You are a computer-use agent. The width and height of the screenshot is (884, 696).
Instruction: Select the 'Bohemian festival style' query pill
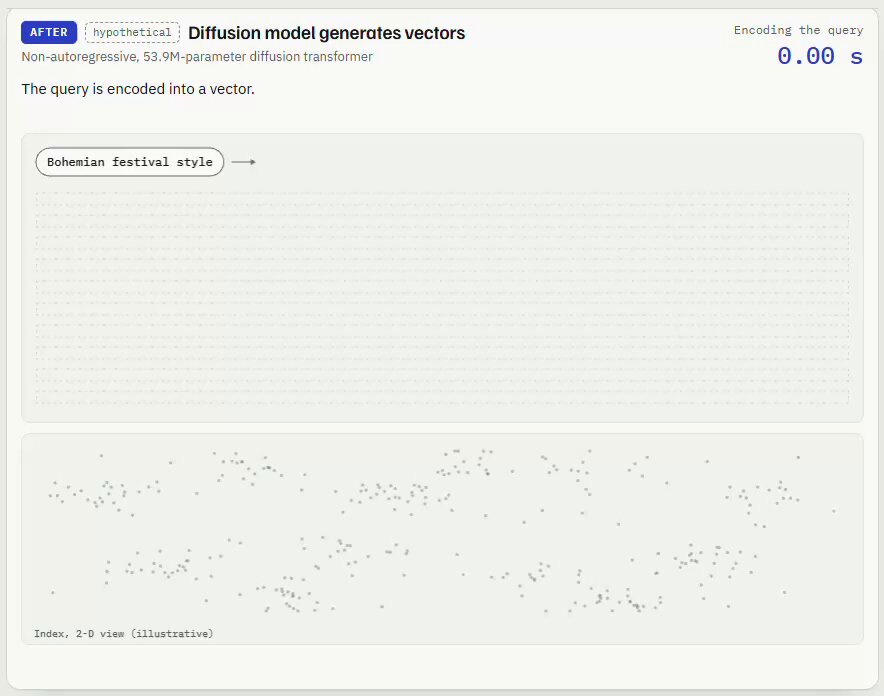point(130,162)
